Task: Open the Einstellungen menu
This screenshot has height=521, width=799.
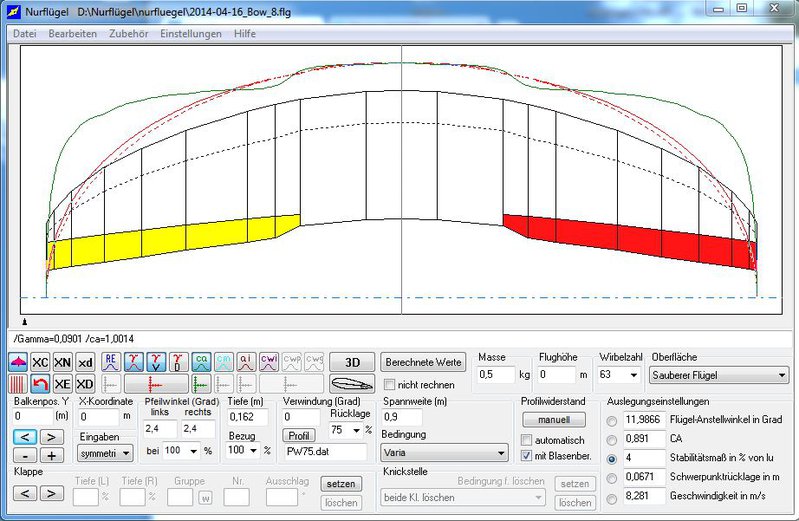Action: click(190, 34)
